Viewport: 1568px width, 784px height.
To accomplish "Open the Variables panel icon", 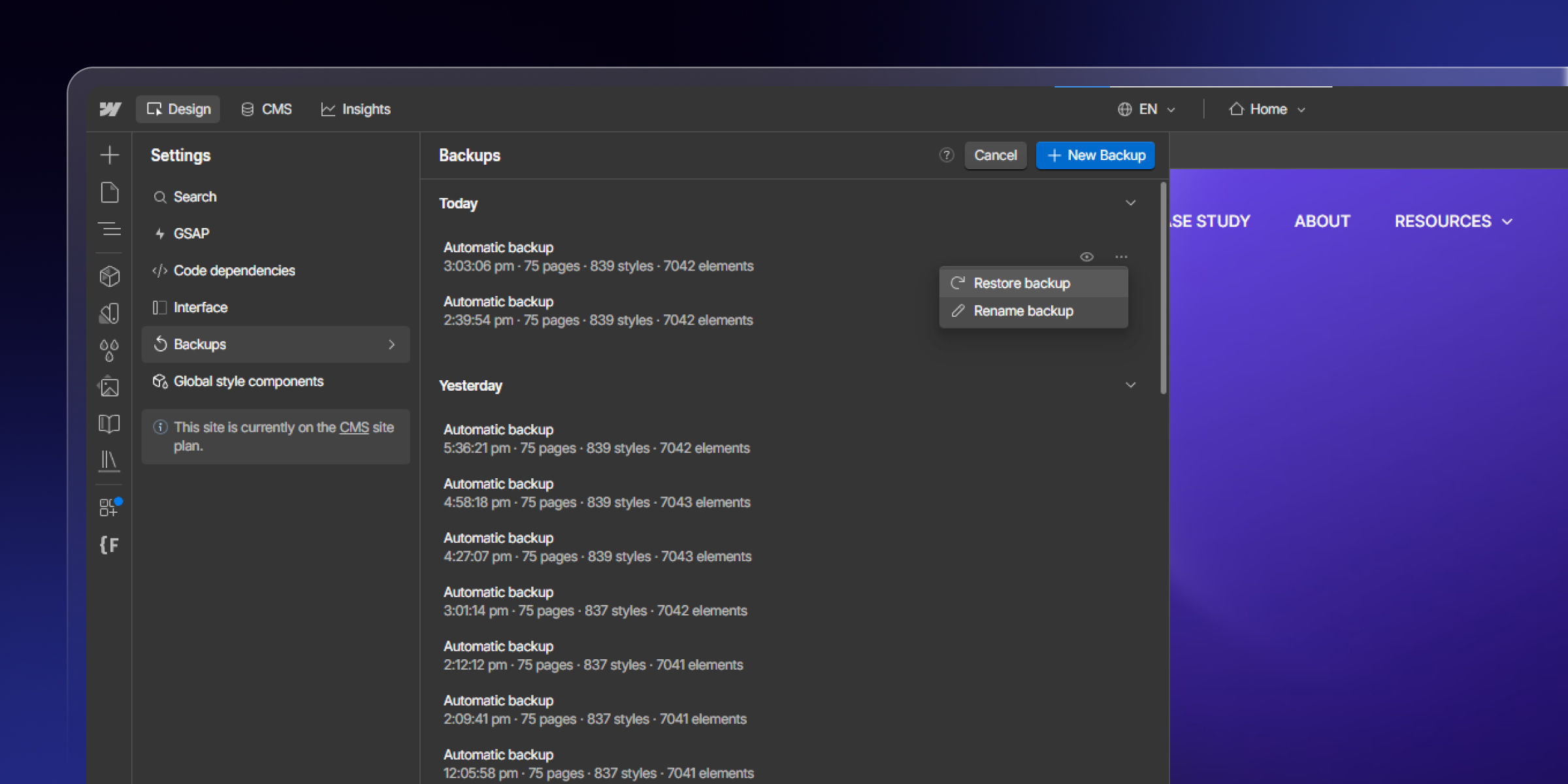I will pos(110,314).
